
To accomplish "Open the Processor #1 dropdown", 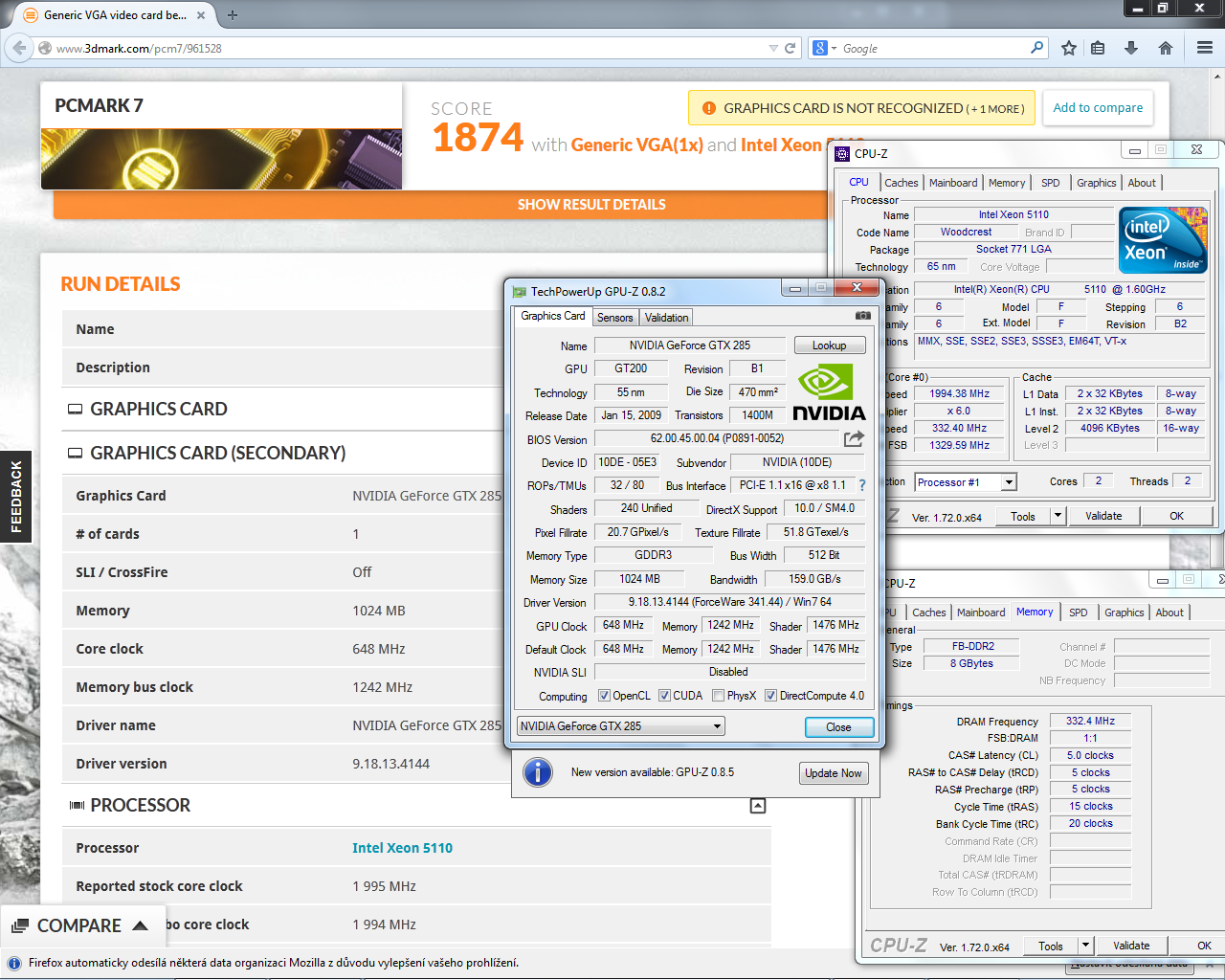I will tap(966, 482).
